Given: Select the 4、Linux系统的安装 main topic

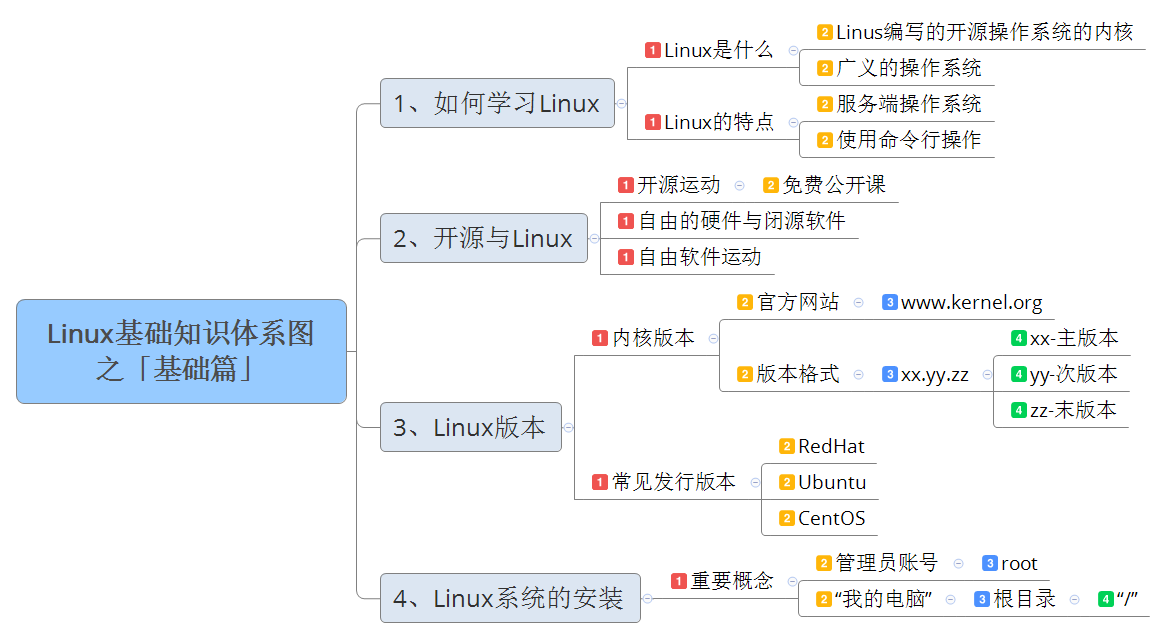Looking at the screenshot, I should pos(510,598).
